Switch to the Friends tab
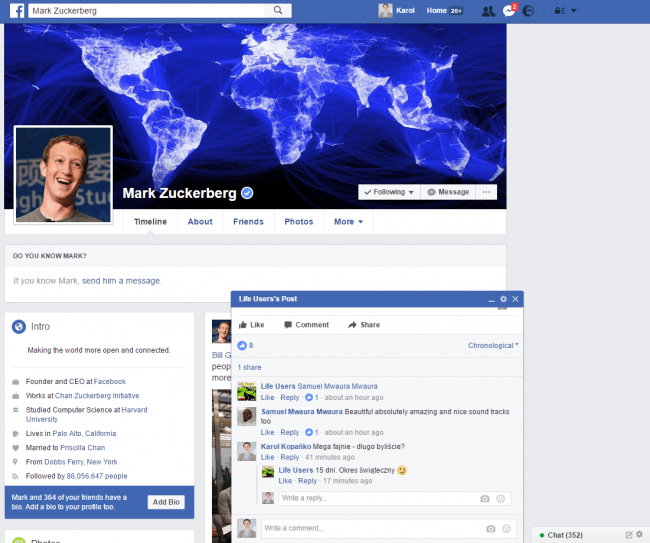Screen dimensions: 650x543 (248, 222)
